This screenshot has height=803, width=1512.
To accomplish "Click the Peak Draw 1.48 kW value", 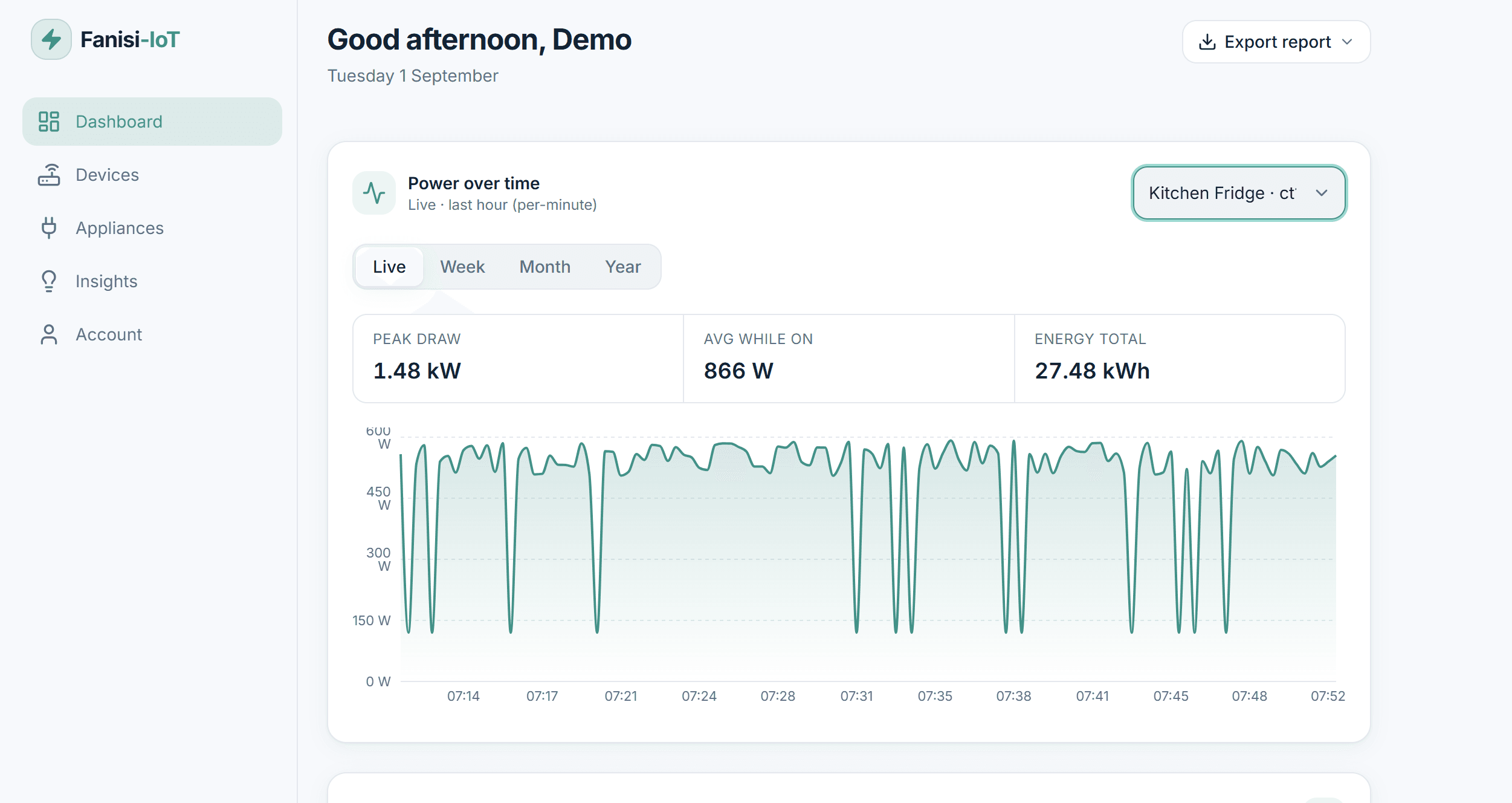I will pos(417,371).
